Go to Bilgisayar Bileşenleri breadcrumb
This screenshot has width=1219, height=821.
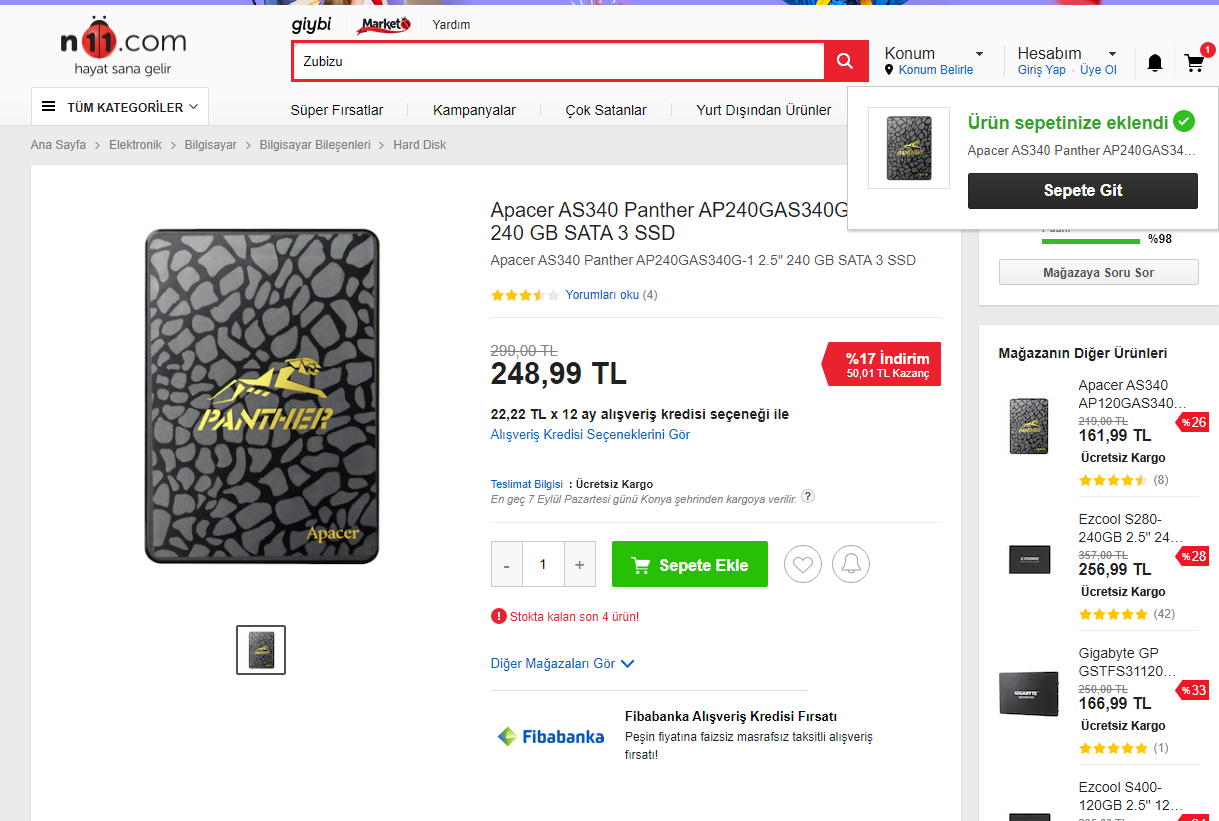tap(315, 145)
